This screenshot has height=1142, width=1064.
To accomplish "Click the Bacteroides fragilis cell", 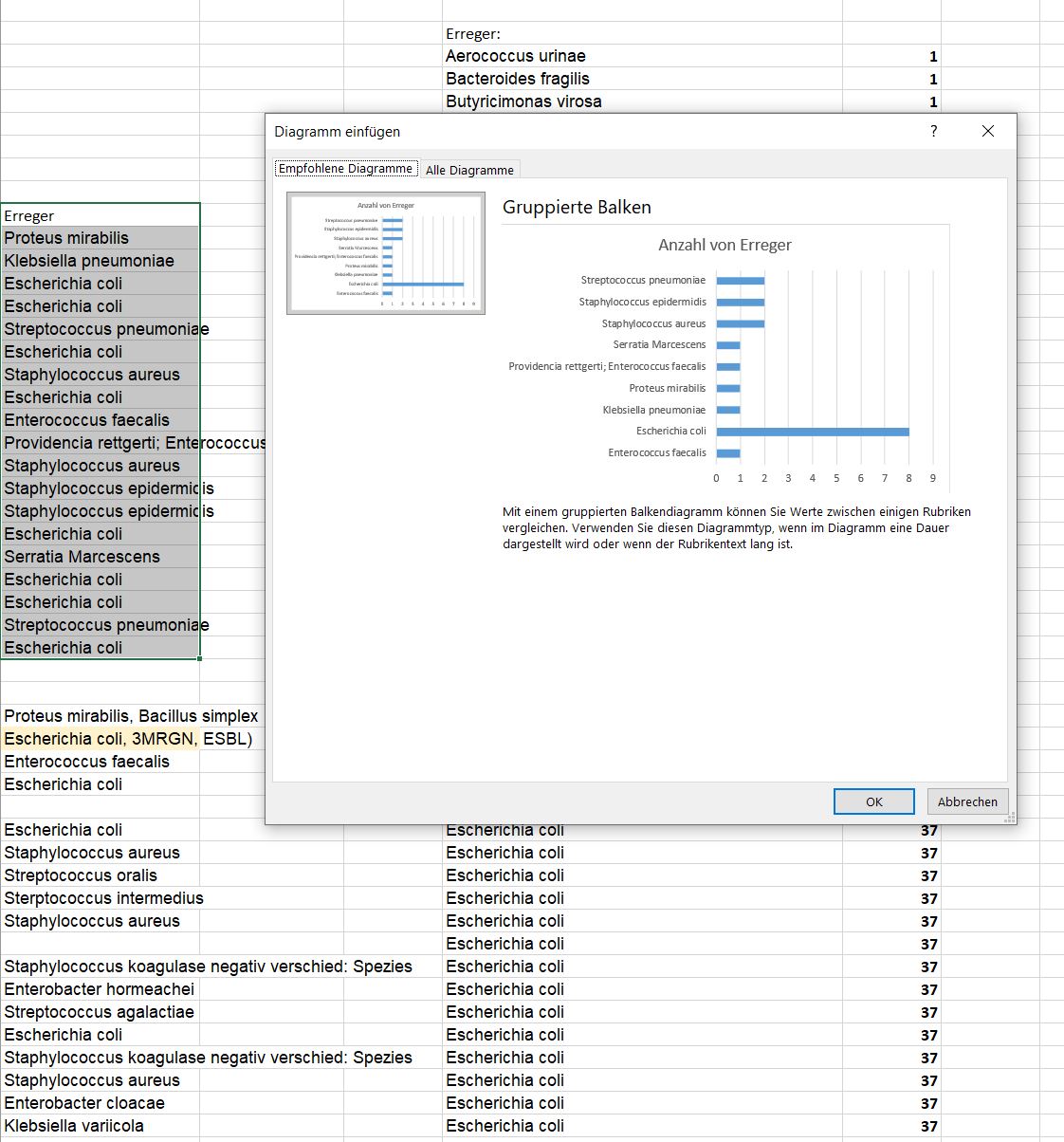I will pyautogui.click(x=642, y=79).
